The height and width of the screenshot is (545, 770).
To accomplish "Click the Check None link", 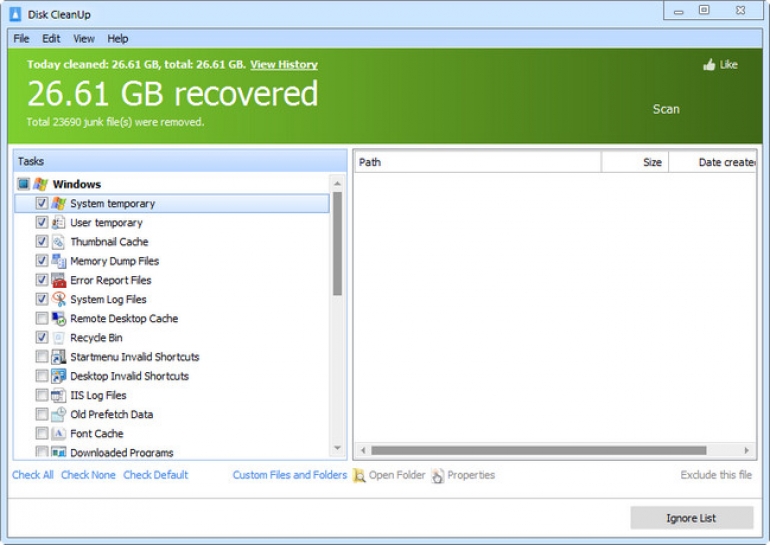I will [88, 475].
